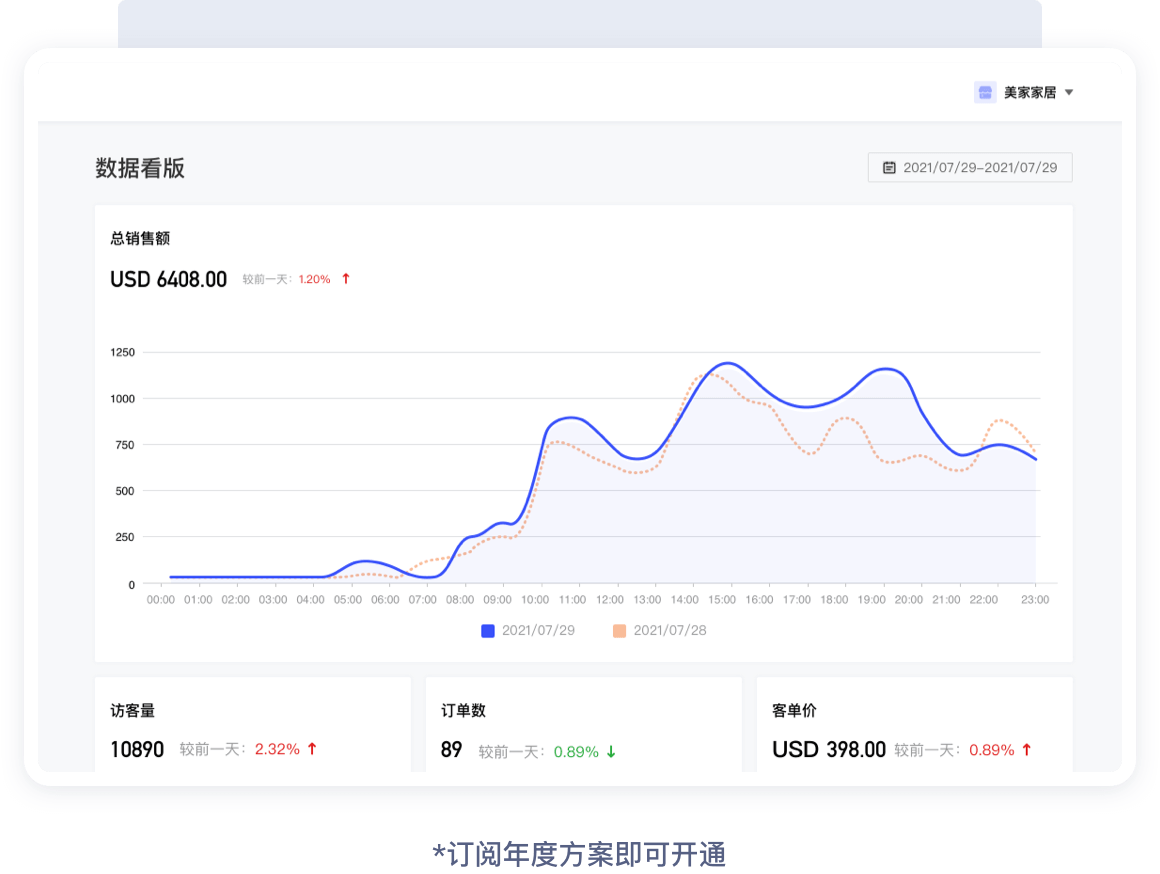Click the 500 y-axis label
Viewport: 1160px width, 874px height.
tap(125, 491)
